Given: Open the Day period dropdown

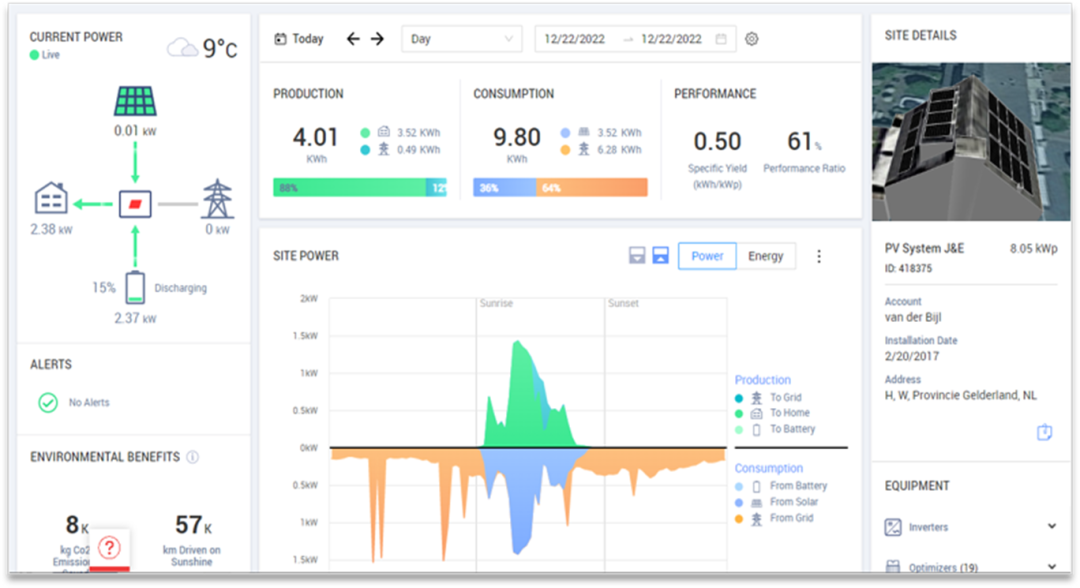Looking at the screenshot, I should tap(461, 39).
